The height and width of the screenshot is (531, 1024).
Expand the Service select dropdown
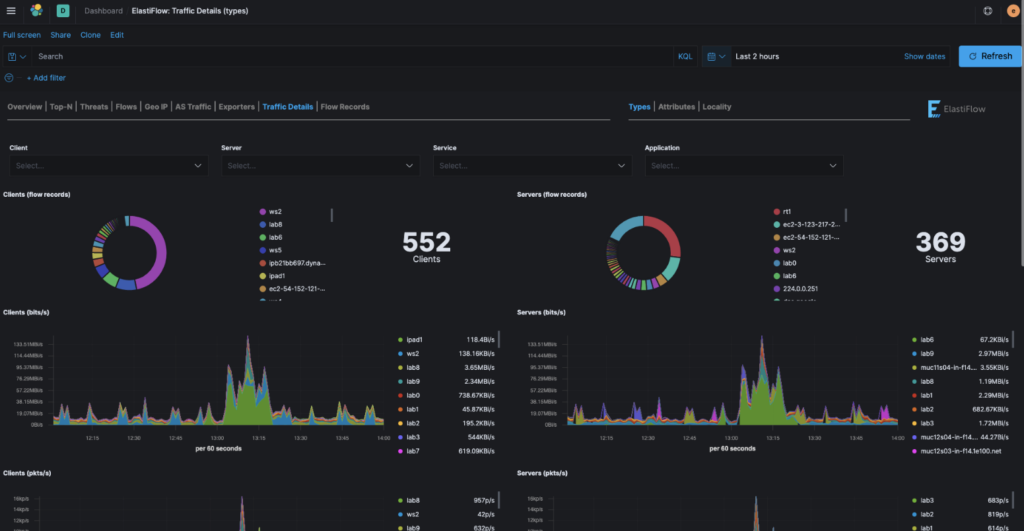click(532, 166)
